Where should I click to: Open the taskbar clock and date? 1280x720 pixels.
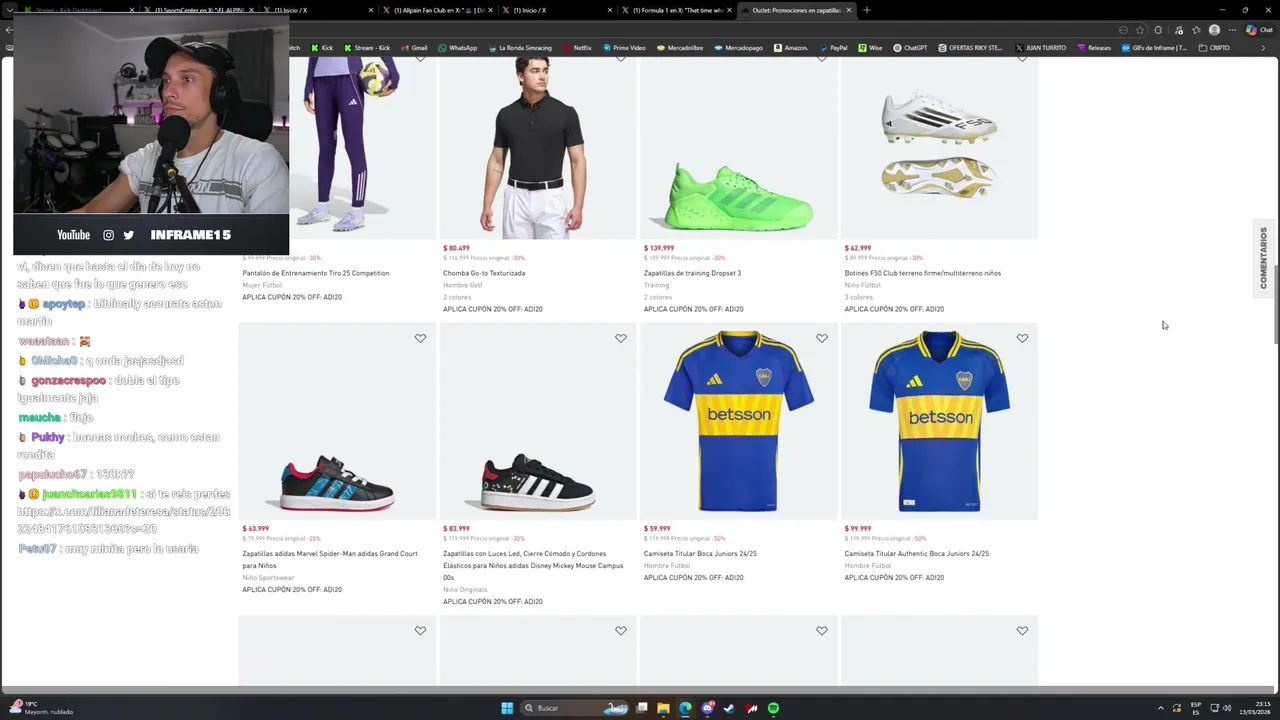[x=1255, y=708]
